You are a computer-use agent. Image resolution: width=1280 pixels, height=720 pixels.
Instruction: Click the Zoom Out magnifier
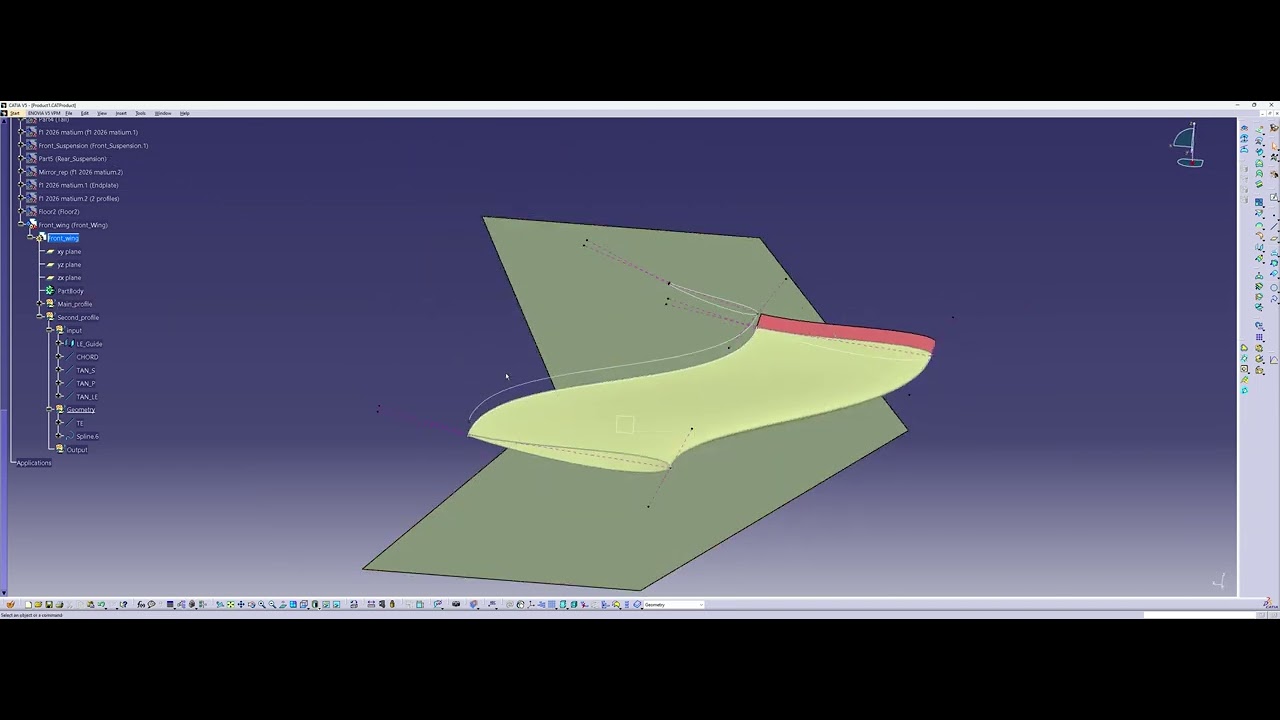pyautogui.click(x=272, y=604)
